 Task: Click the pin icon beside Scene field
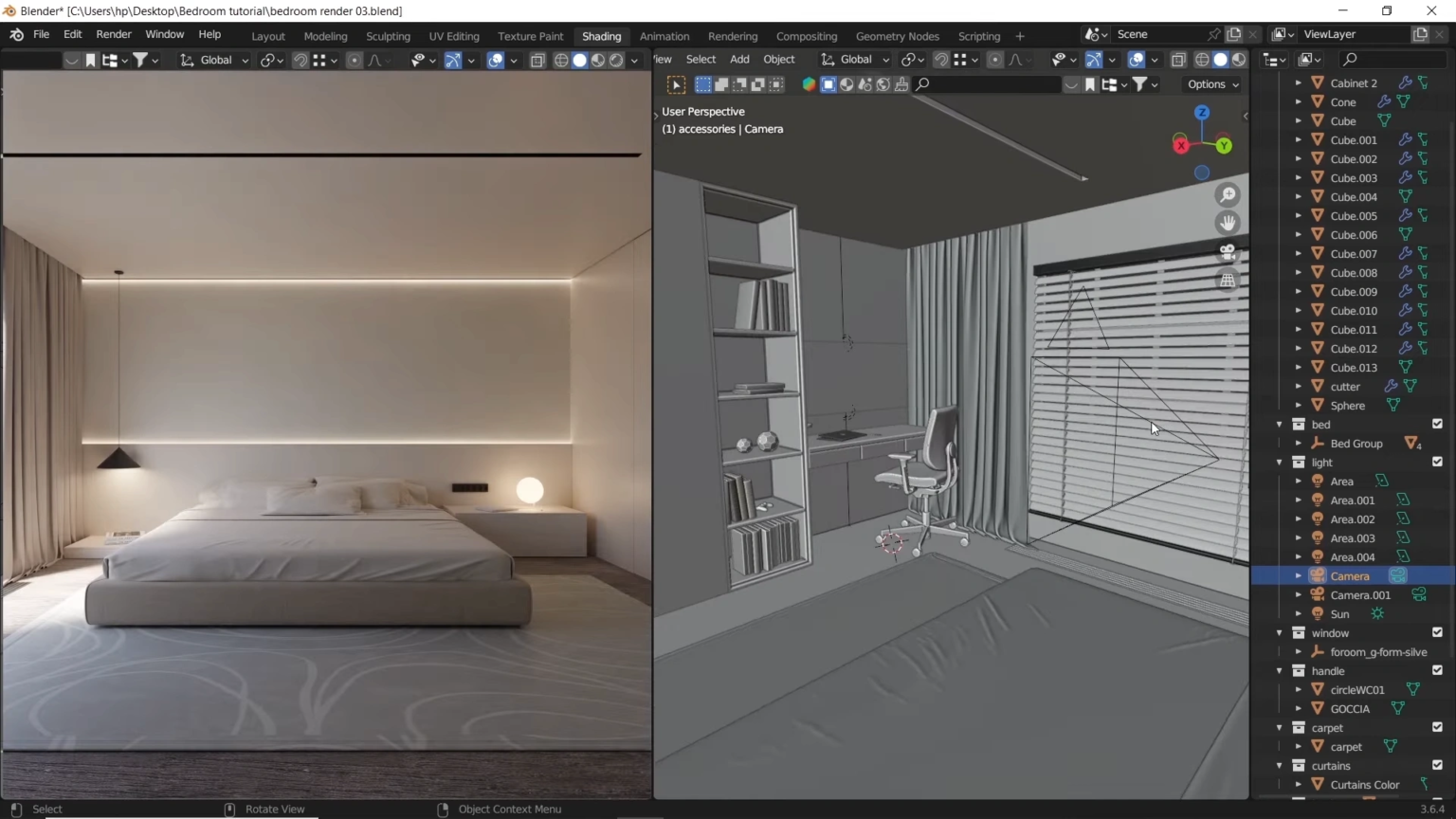tap(1213, 34)
